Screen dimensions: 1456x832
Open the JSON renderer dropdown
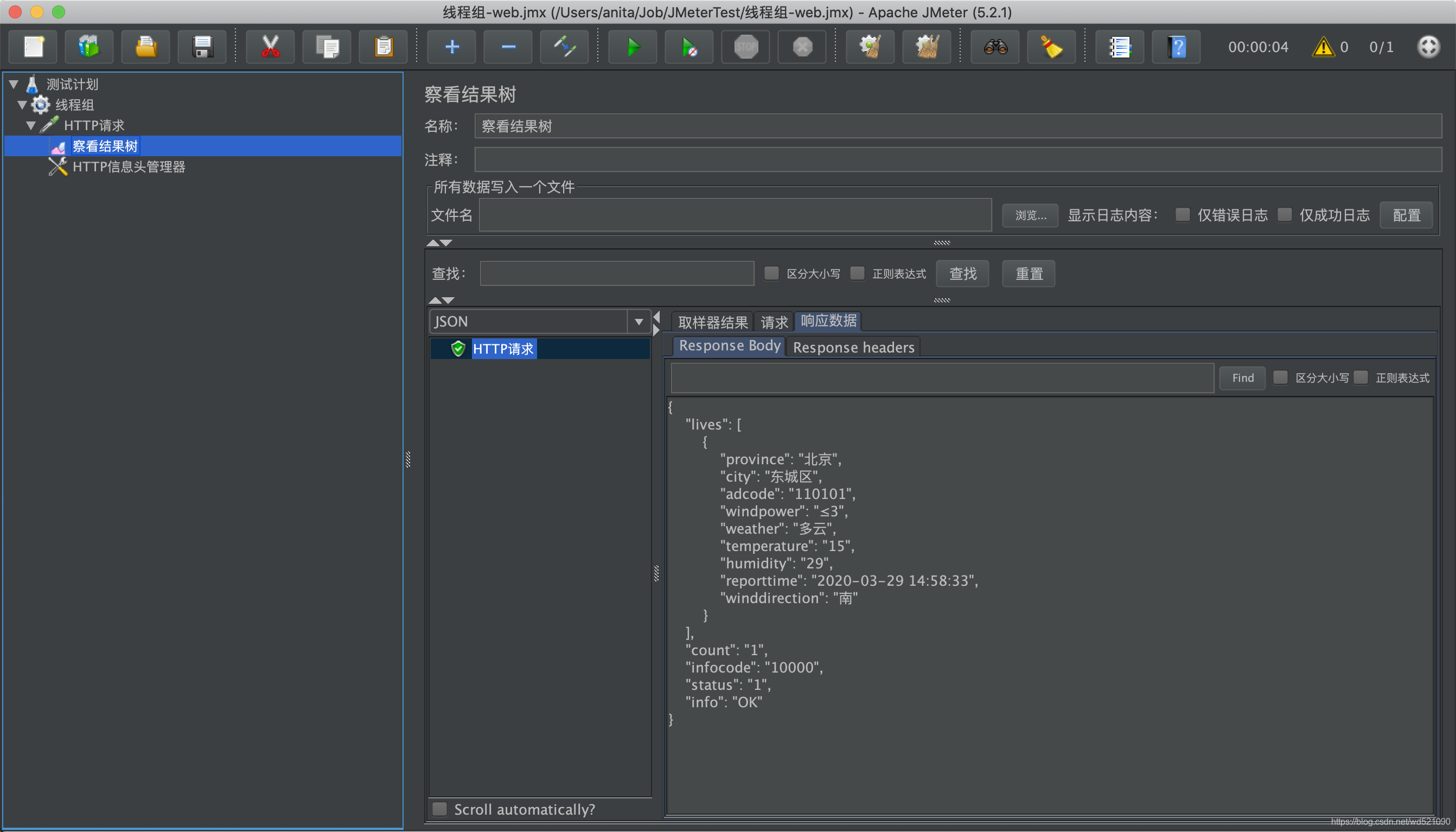(638, 322)
